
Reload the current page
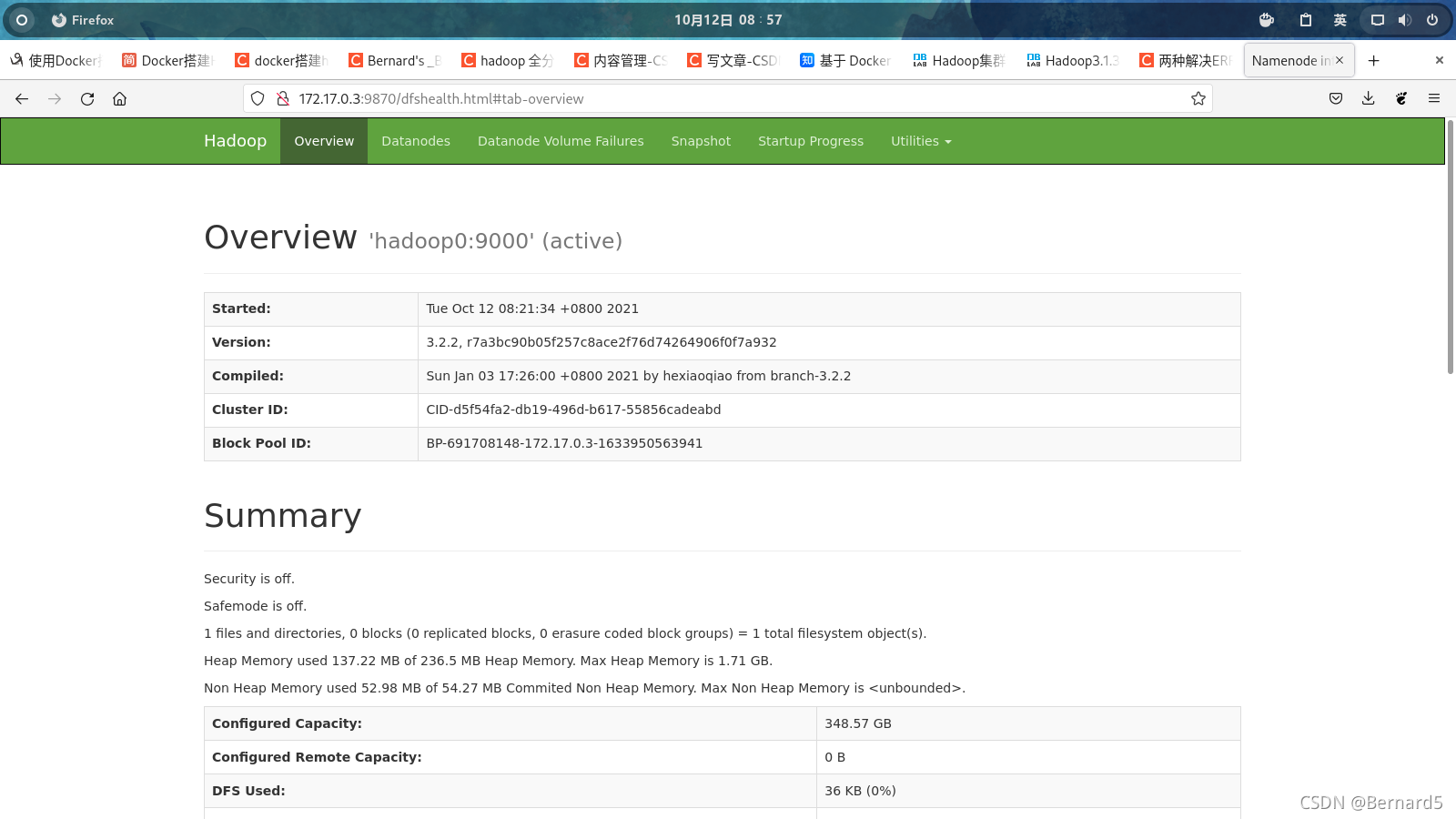click(x=87, y=98)
